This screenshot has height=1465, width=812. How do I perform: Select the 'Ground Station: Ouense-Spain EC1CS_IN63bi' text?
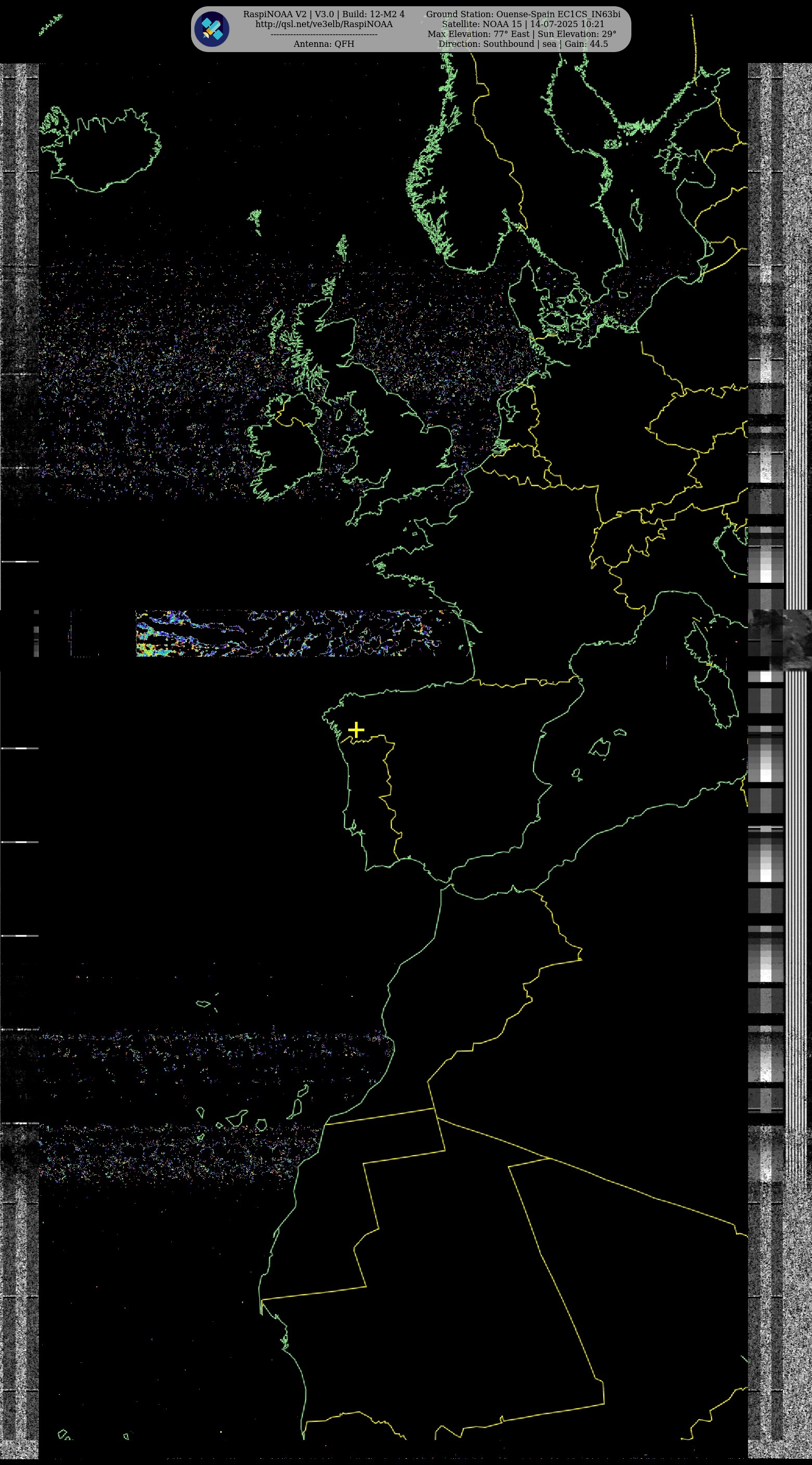(523, 14)
